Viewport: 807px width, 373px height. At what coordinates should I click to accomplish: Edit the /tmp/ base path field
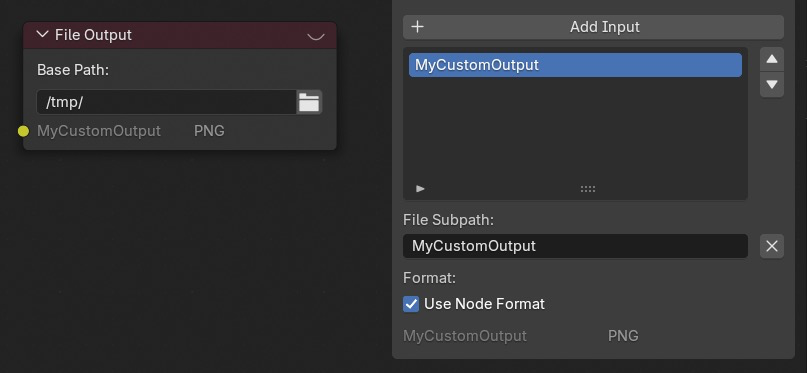[x=167, y=102]
